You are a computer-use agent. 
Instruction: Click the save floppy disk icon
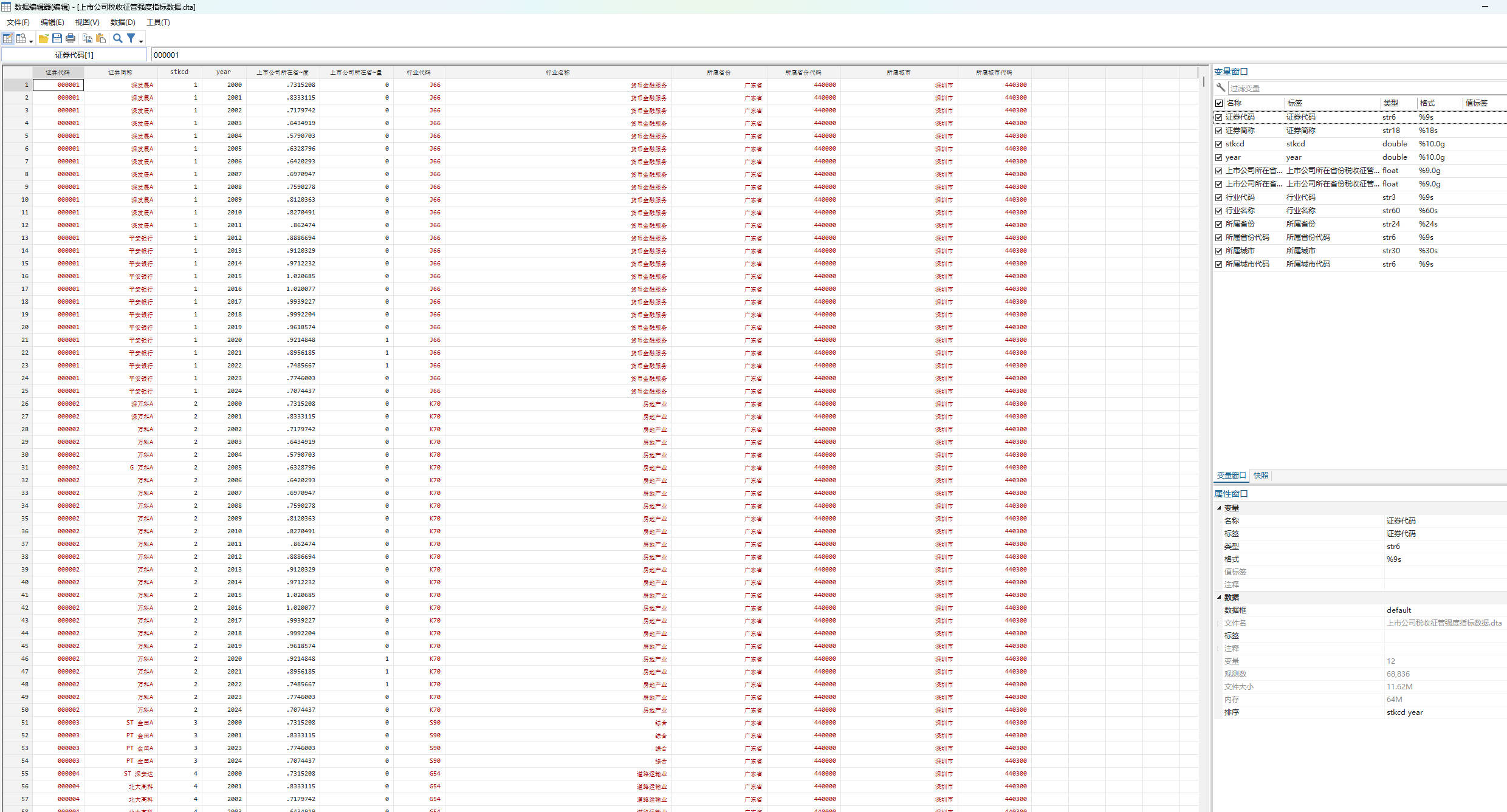[57, 38]
